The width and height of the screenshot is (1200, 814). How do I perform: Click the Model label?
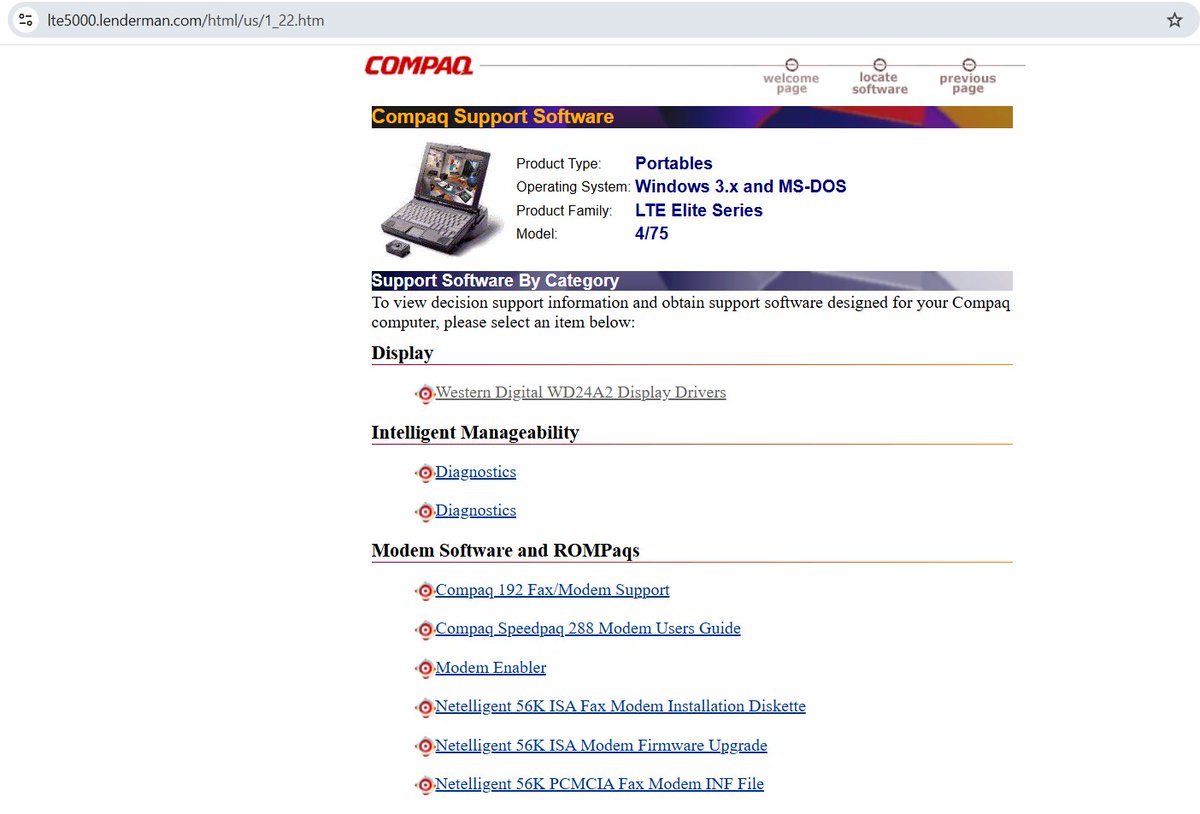pyautogui.click(x=536, y=234)
